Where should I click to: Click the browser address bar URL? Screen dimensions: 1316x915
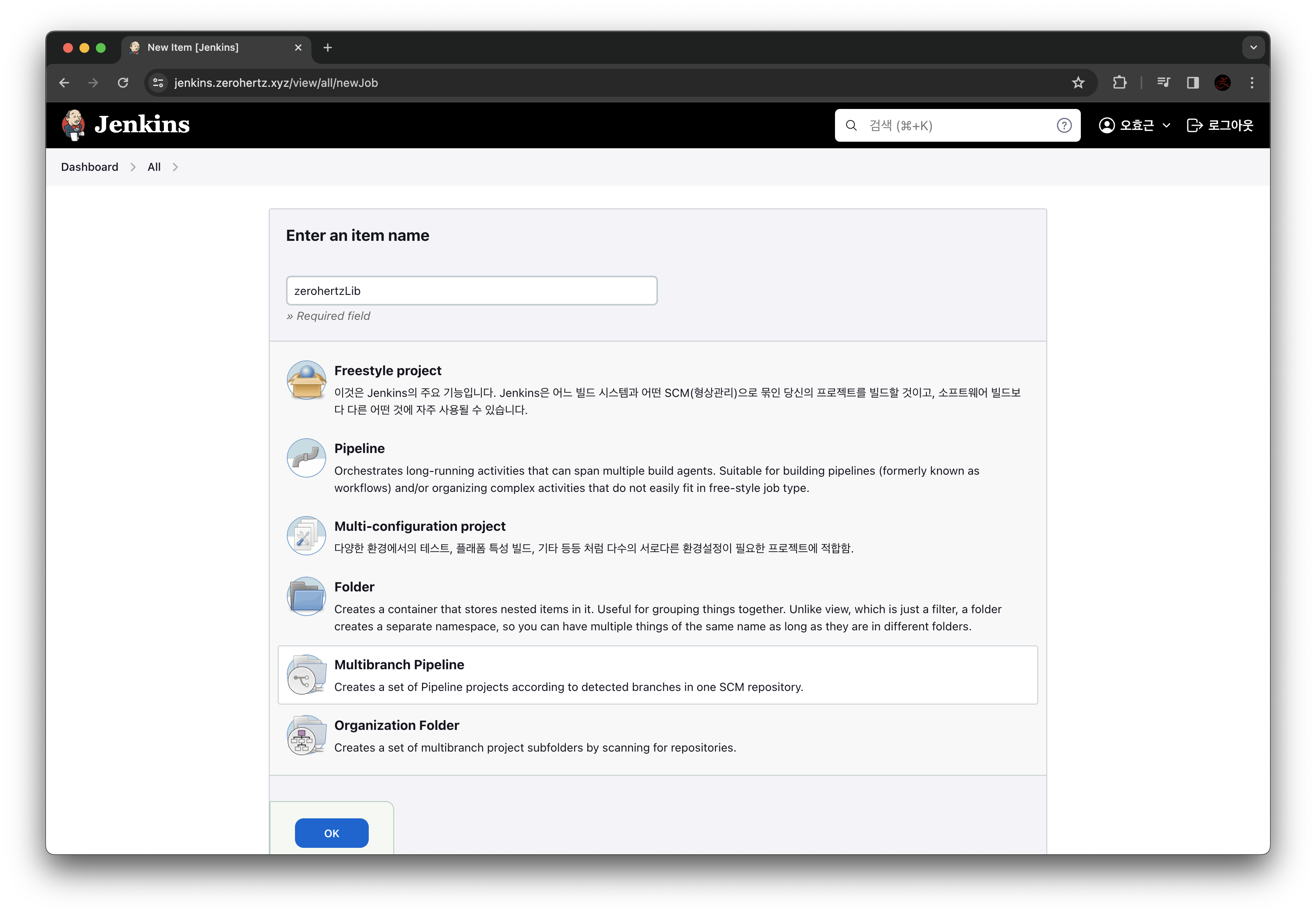276,82
